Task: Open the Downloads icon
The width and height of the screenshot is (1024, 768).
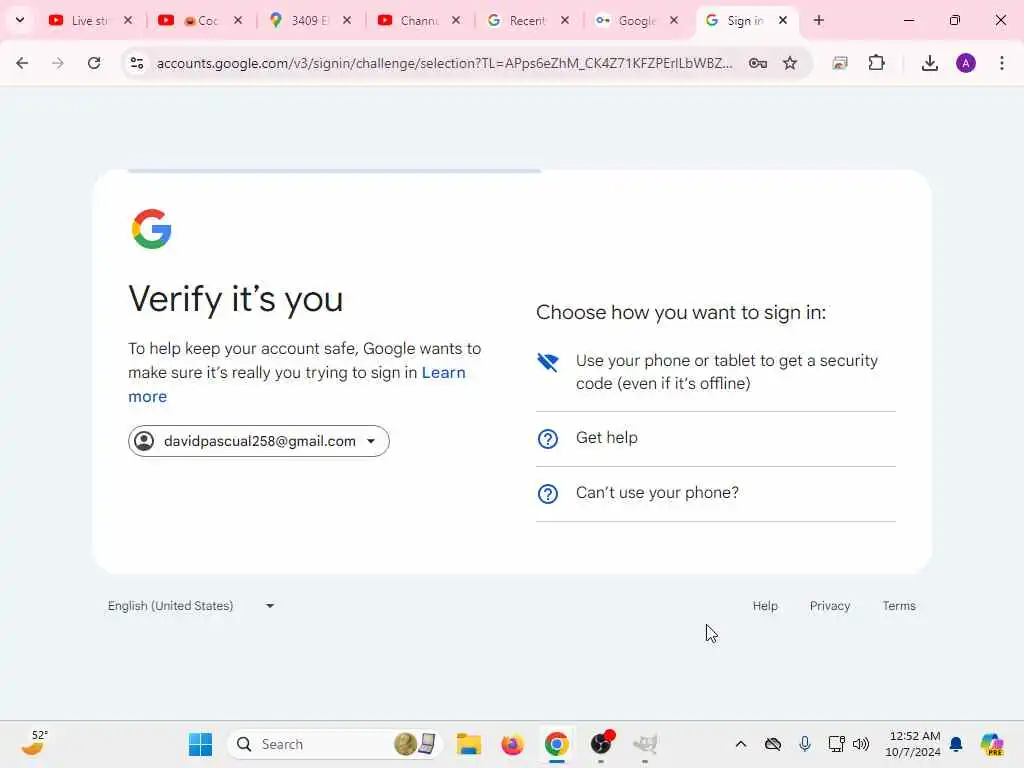Action: [x=929, y=63]
